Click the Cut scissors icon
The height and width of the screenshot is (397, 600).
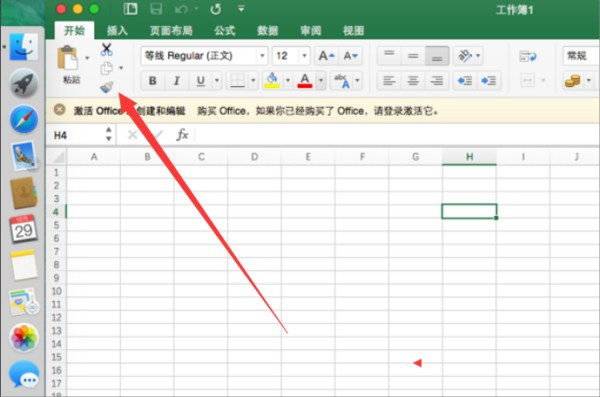point(106,49)
